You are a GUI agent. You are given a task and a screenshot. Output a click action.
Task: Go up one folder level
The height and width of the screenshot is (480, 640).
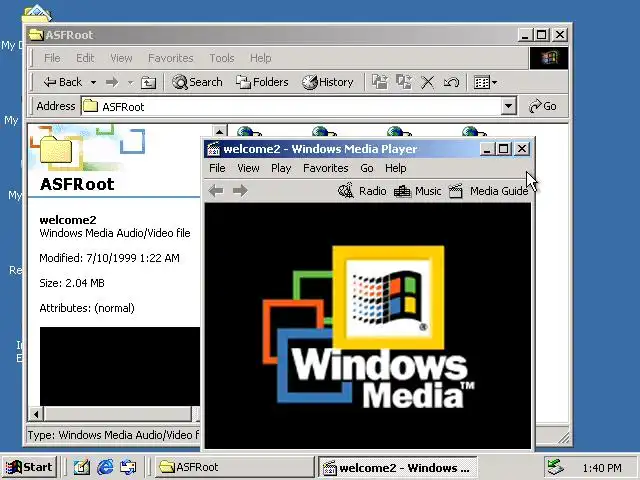(x=148, y=82)
